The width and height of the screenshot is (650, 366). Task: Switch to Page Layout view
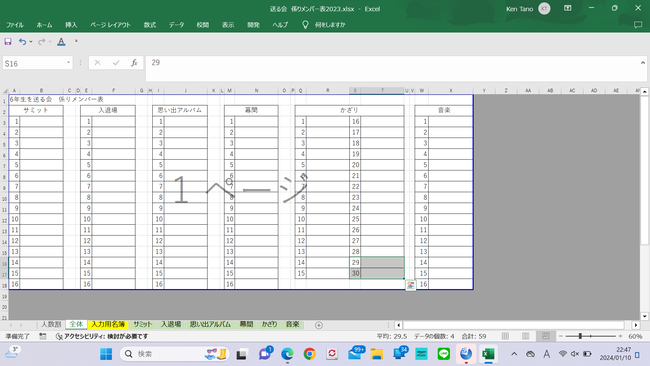point(525,336)
